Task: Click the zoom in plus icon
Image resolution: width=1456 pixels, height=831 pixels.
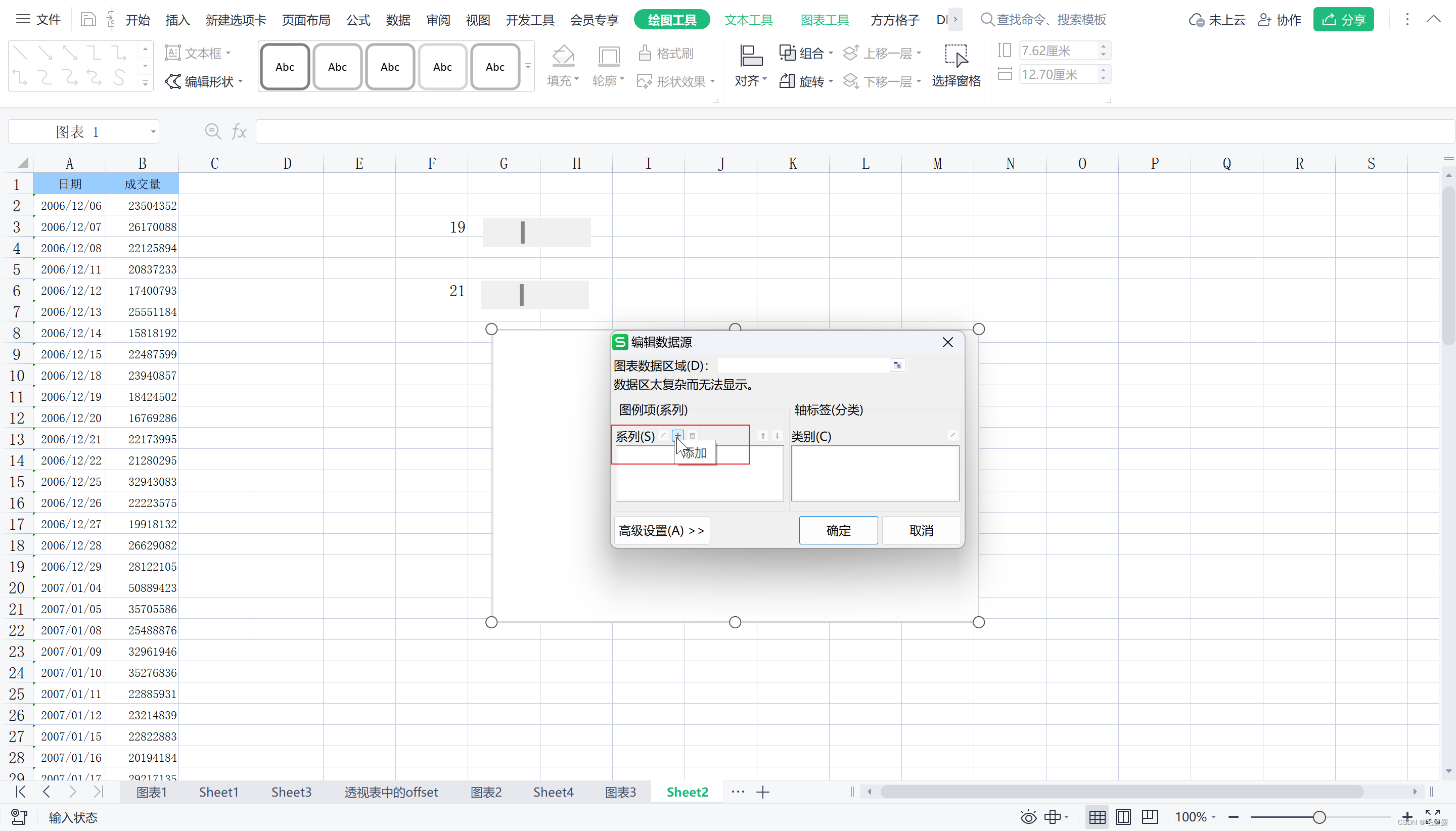Action: point(1407,817)
